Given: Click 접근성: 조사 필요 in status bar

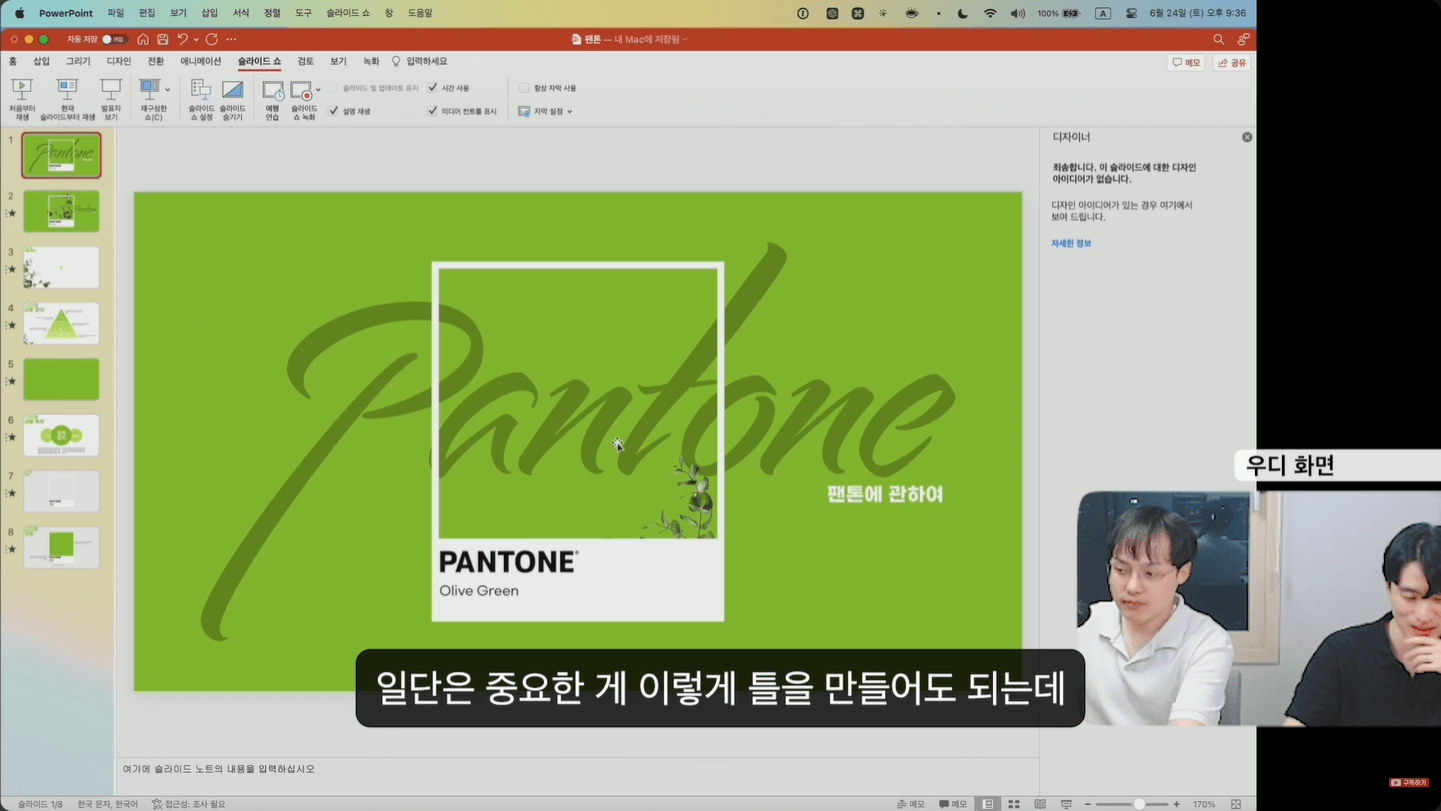Looking at the screenshot, I should pyautogui.click(x=188, y=804).
